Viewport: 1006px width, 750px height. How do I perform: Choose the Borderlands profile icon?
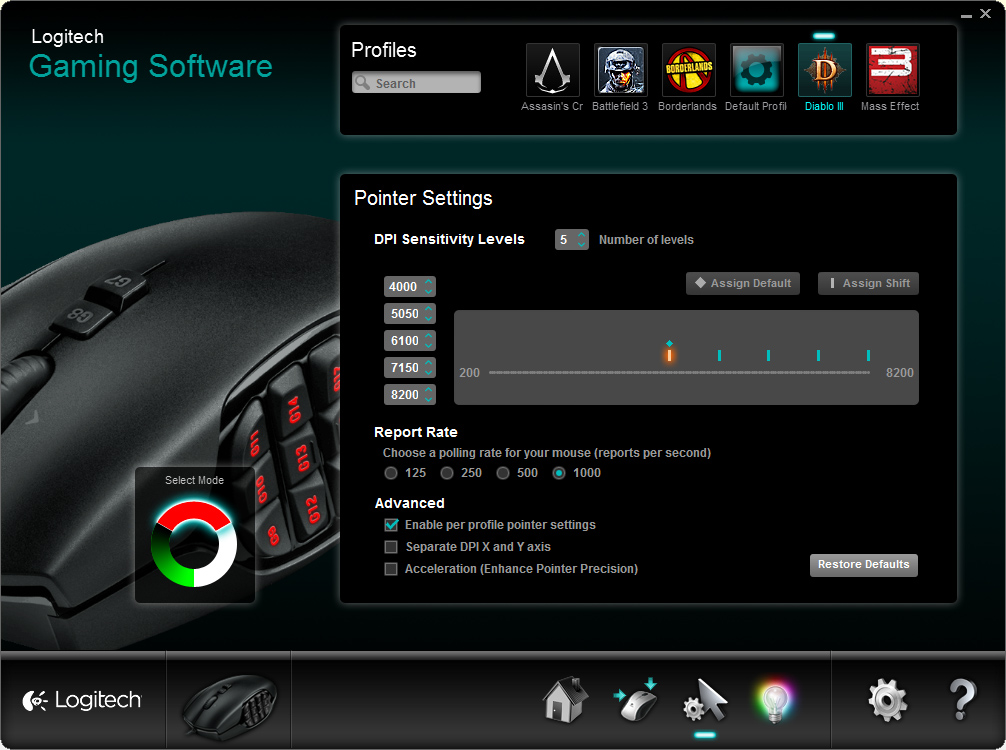pos(688,70)
